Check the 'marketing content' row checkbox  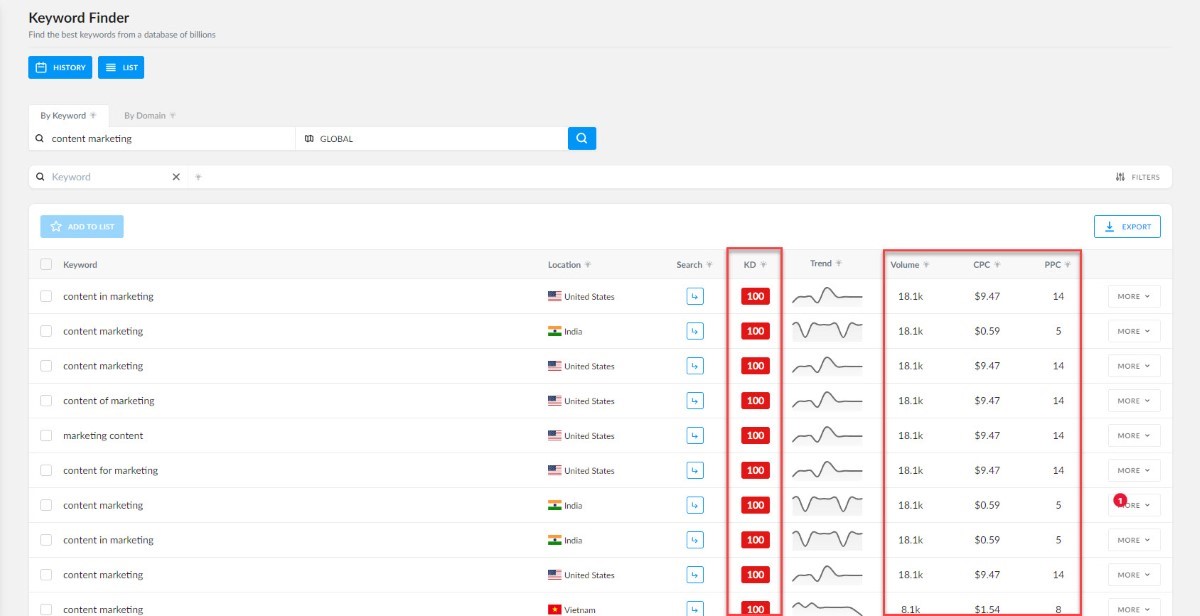[46, 436]
